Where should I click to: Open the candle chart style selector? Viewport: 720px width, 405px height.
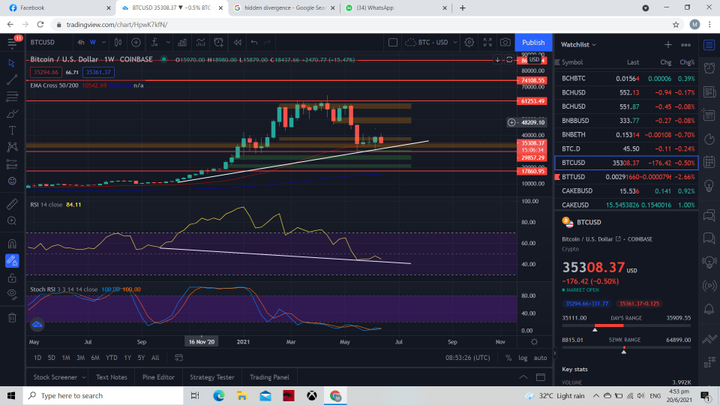118,42
